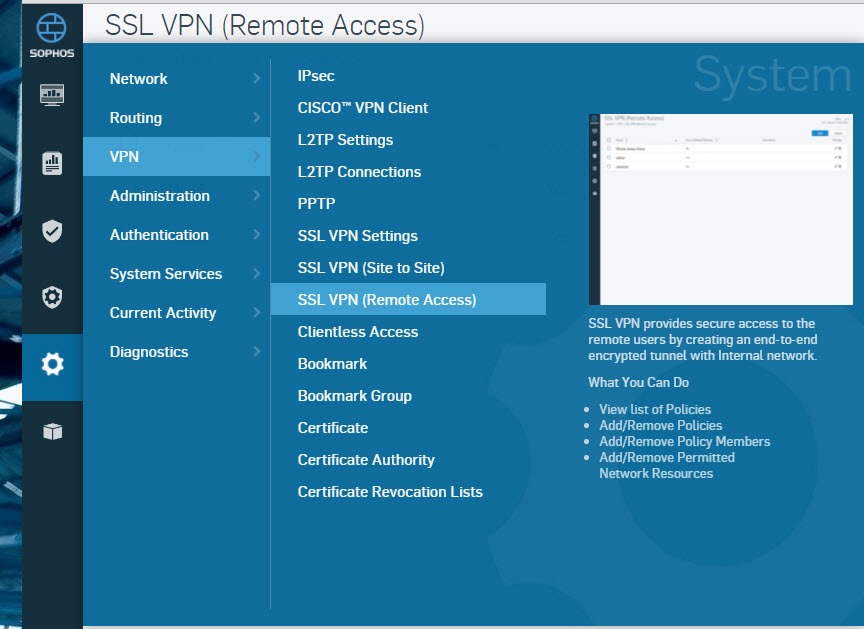The image size is (864, 629).
Task: Expand the Routing submenu arrow
Action: click(257, 117)
